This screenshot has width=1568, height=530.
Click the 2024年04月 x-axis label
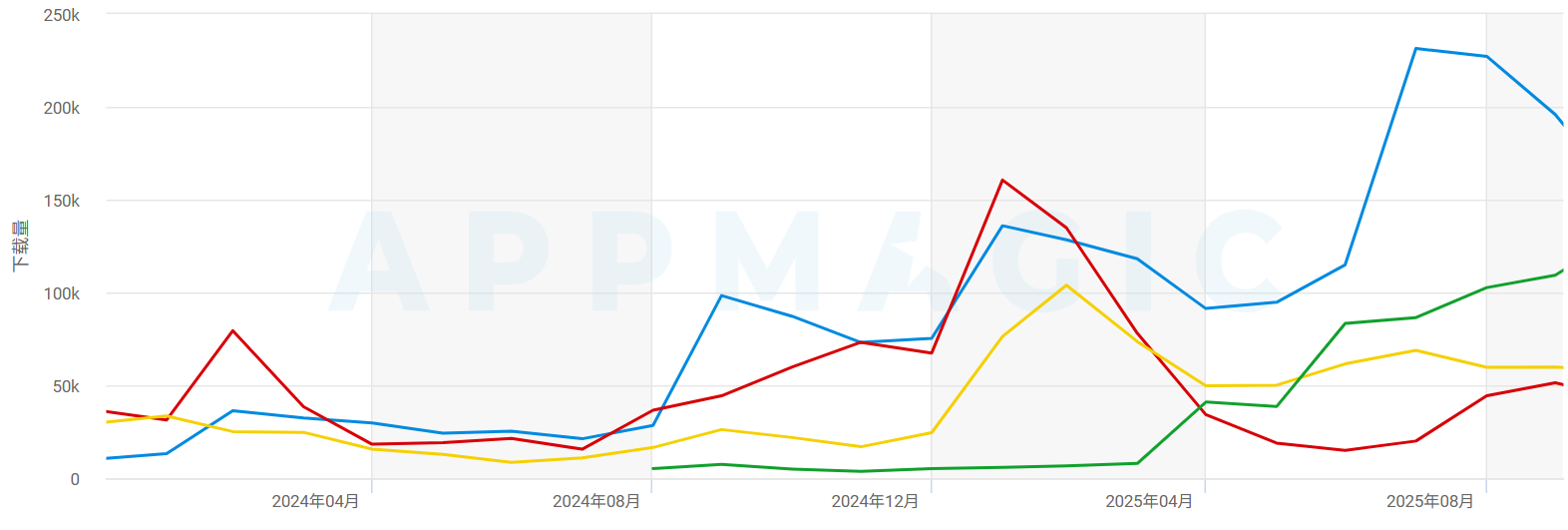[x=315, y=501]
